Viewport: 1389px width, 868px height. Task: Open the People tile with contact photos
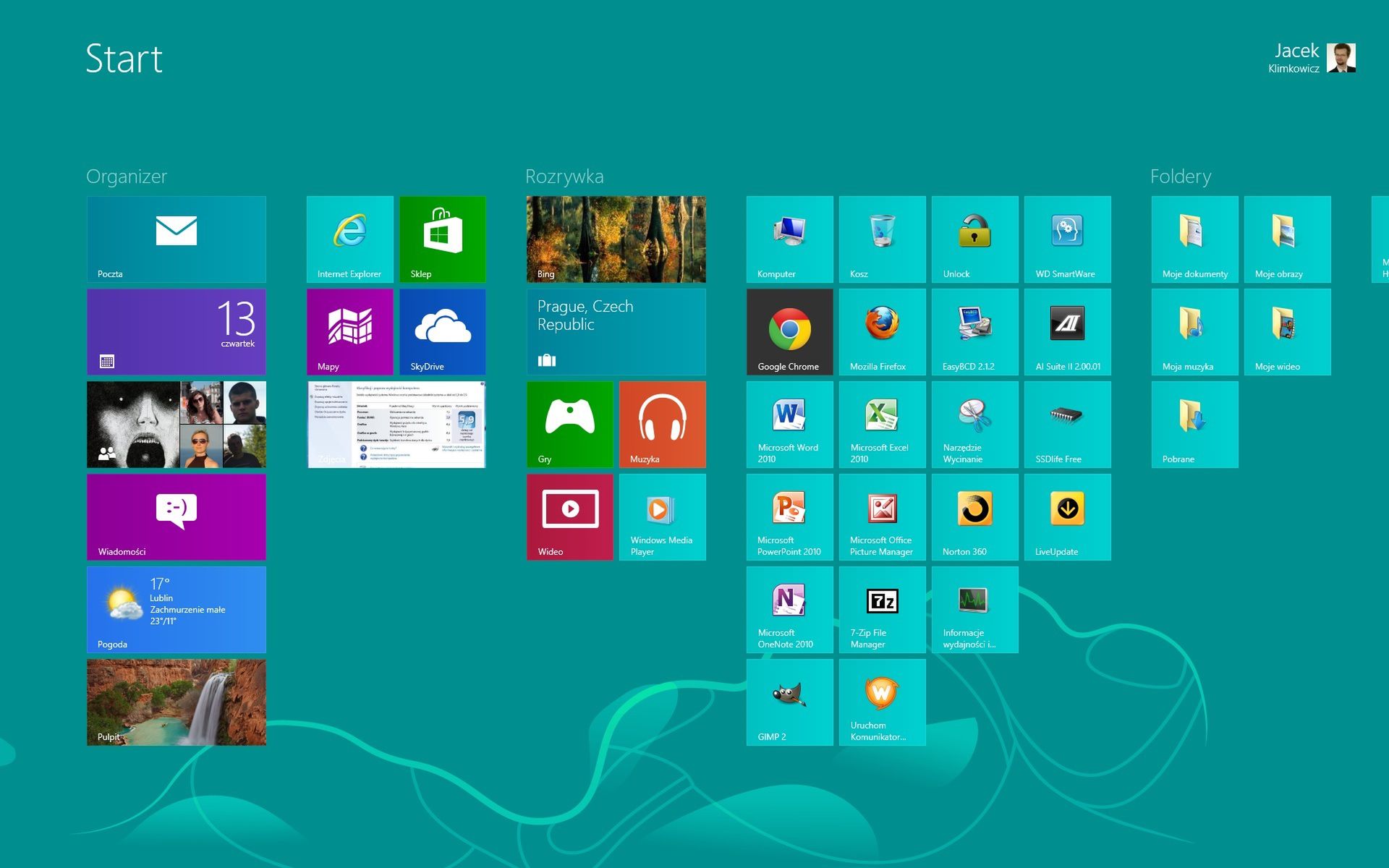(177, 425)
